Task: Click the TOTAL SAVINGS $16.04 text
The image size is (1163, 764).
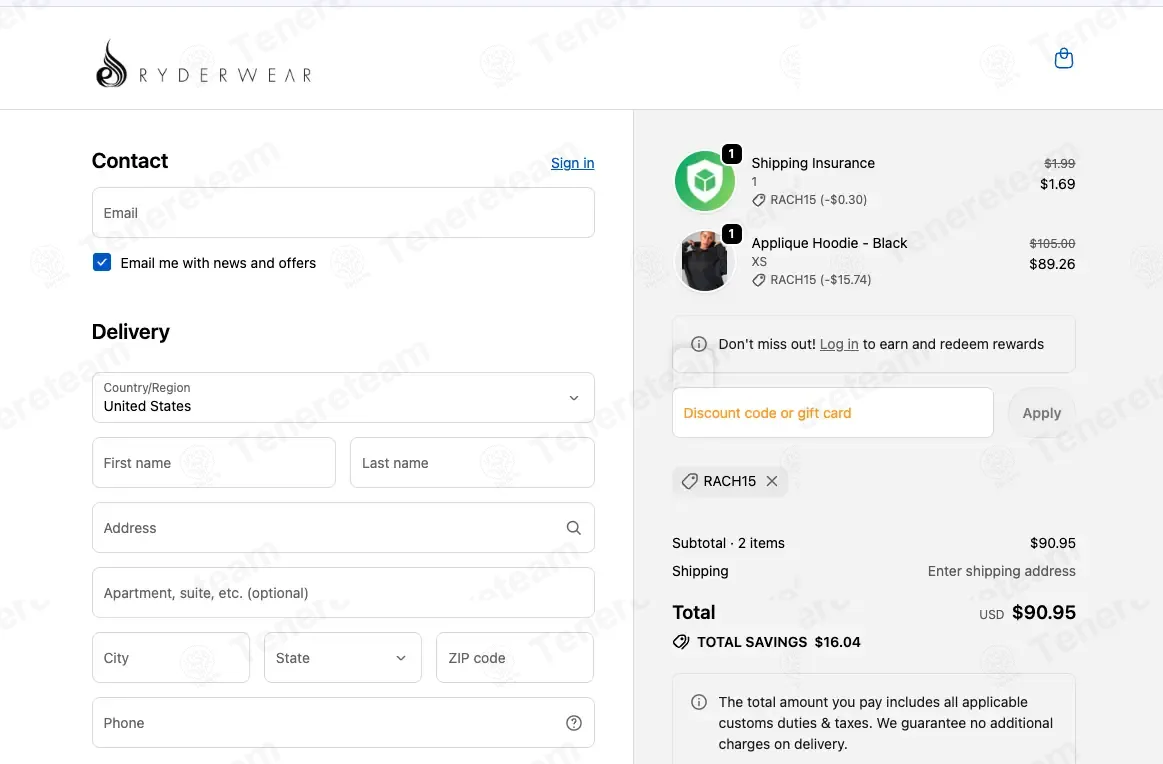Action: (779, 642)
